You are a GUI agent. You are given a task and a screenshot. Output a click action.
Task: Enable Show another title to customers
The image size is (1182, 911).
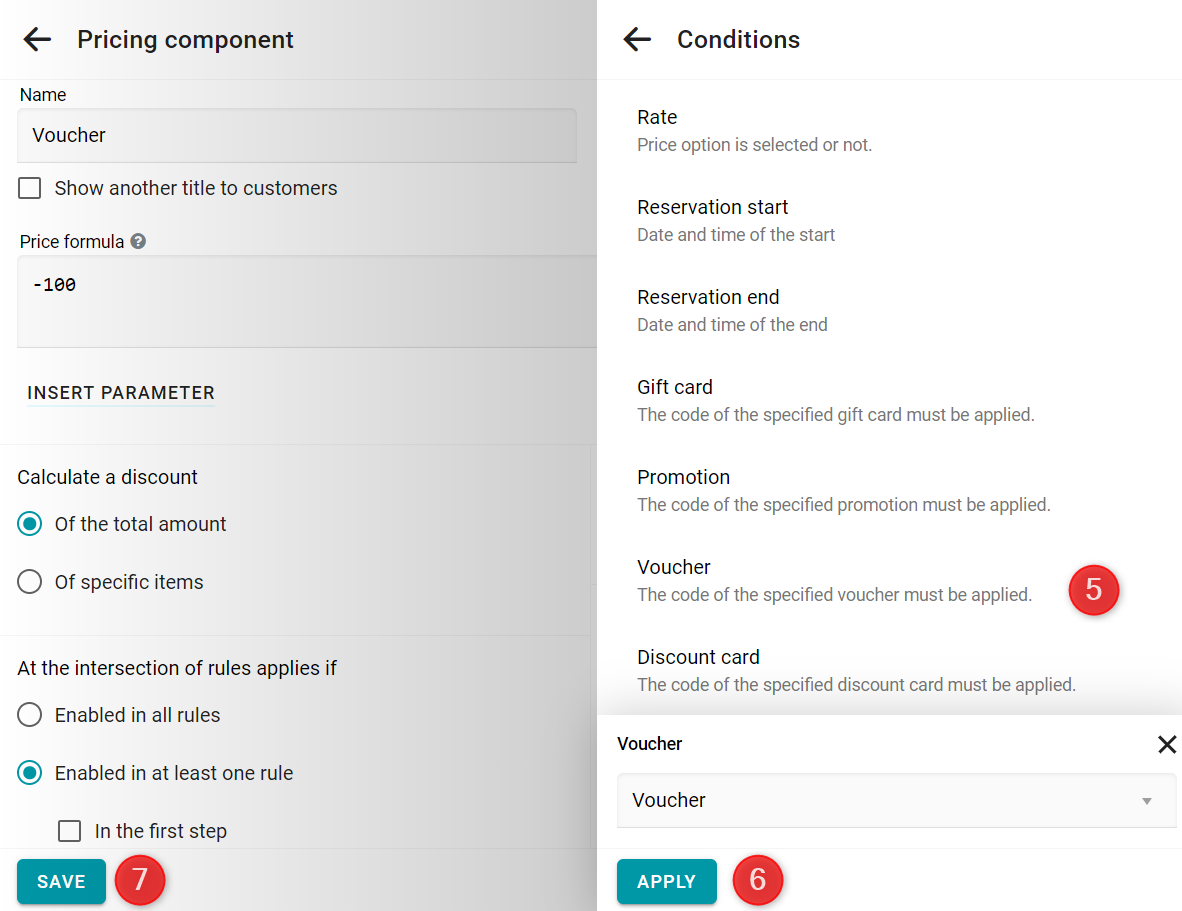[29, 188]
